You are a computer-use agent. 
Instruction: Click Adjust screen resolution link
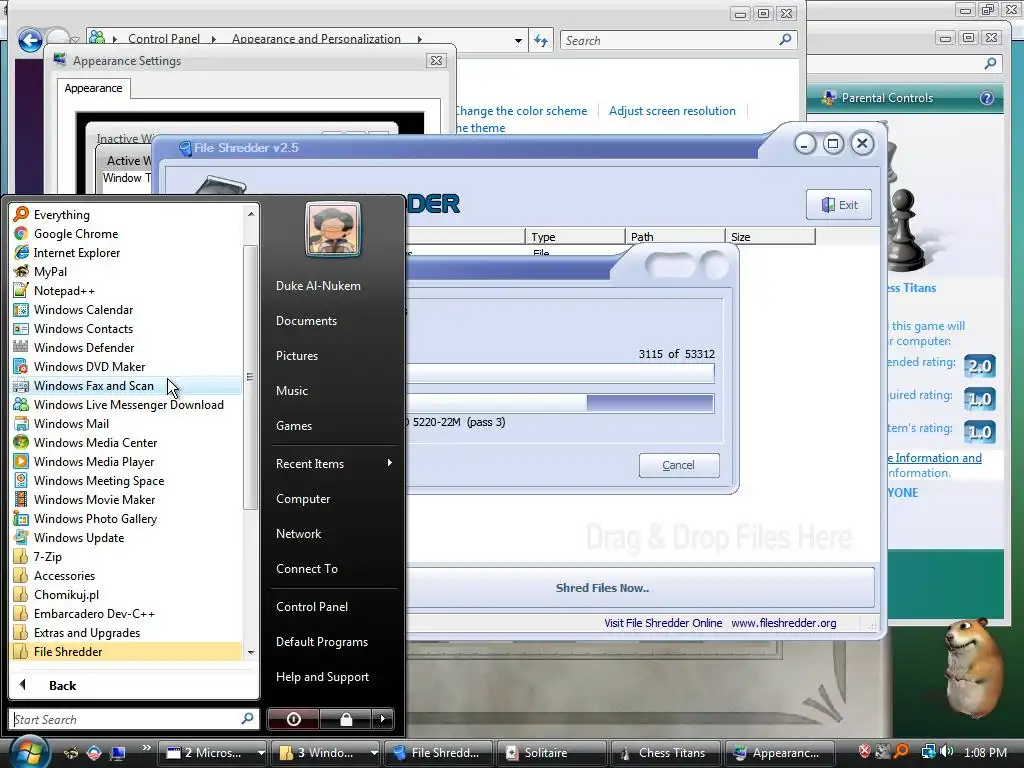pos(672,110)
